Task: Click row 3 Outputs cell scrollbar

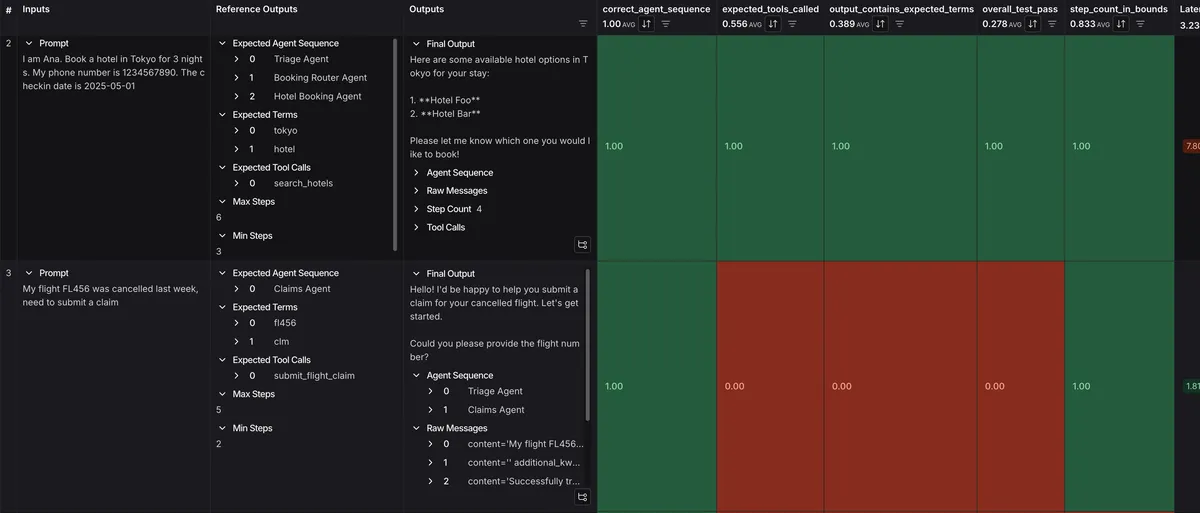Action: pos(588,345)
